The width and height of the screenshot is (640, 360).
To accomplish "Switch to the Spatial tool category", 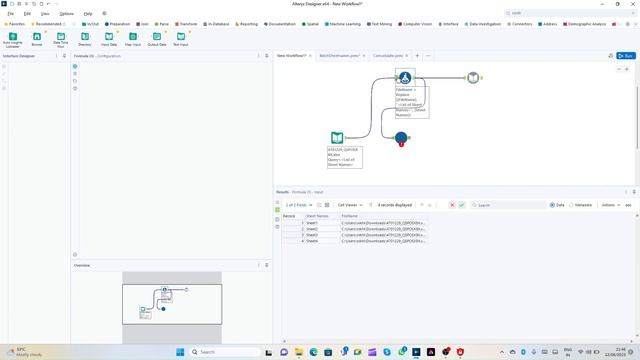I will [x=310, y=24].
